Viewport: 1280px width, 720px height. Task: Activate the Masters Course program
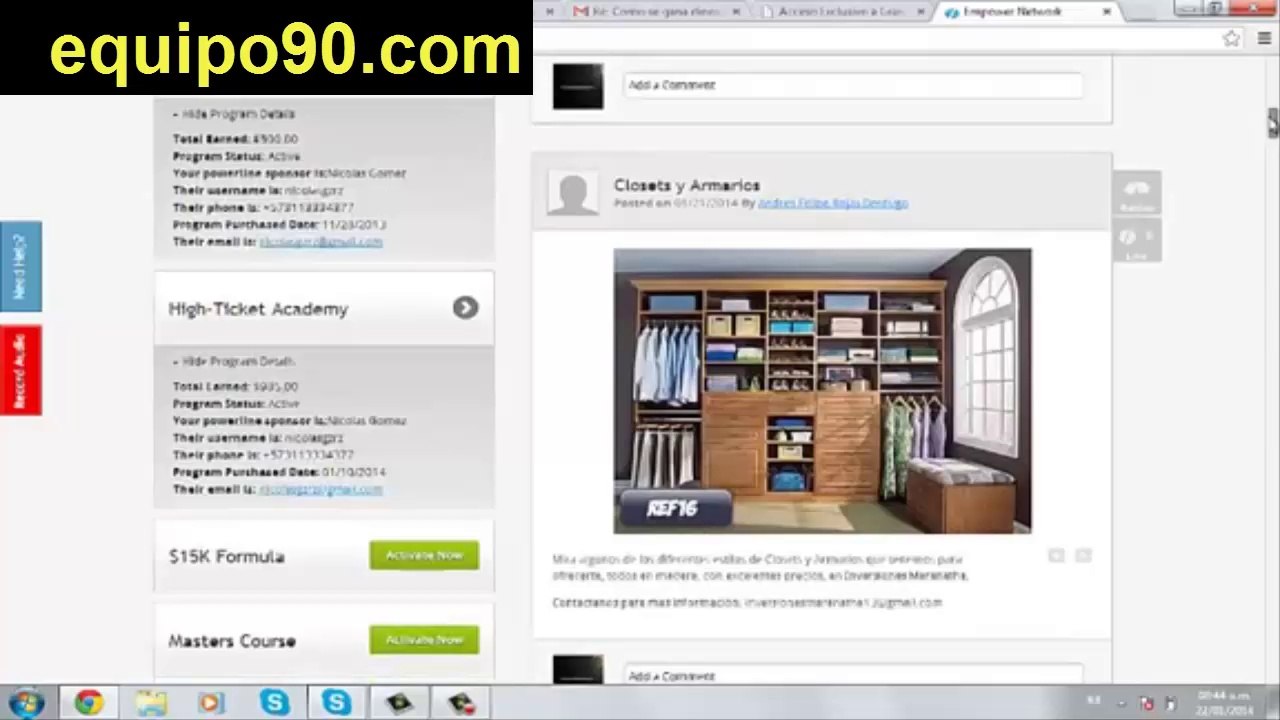click(x=424, y=640)
